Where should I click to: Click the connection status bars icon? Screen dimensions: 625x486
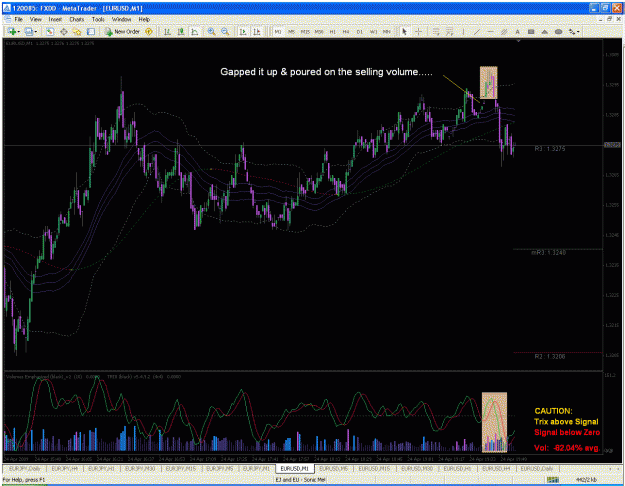[552, 480]
